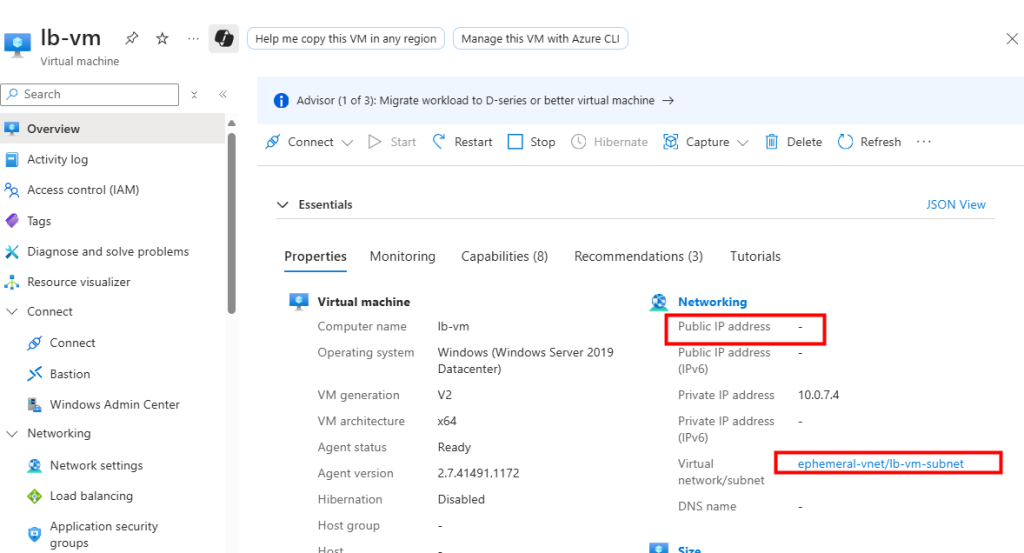Click the Delete trash can icon

point(771,142)
